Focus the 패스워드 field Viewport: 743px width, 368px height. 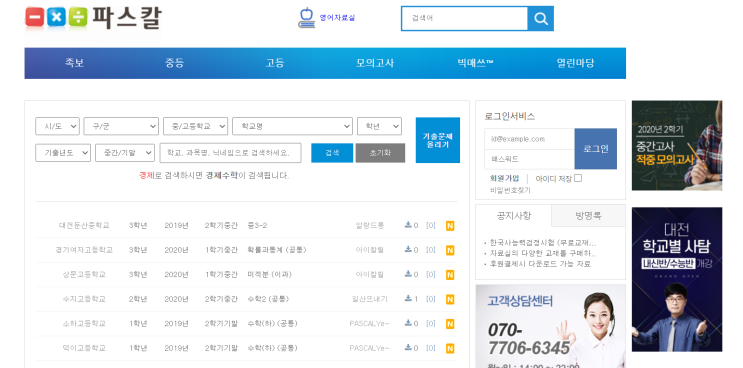click(x=529, y=159)
